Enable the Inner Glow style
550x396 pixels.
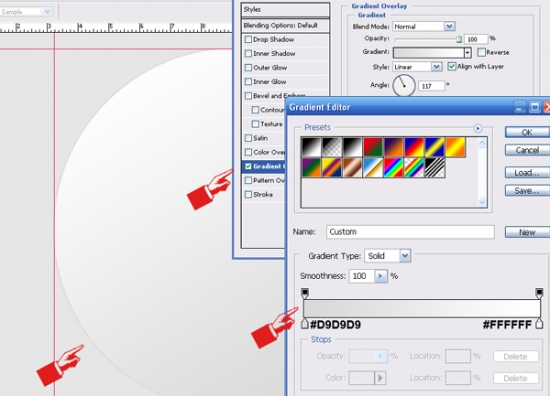248,81
